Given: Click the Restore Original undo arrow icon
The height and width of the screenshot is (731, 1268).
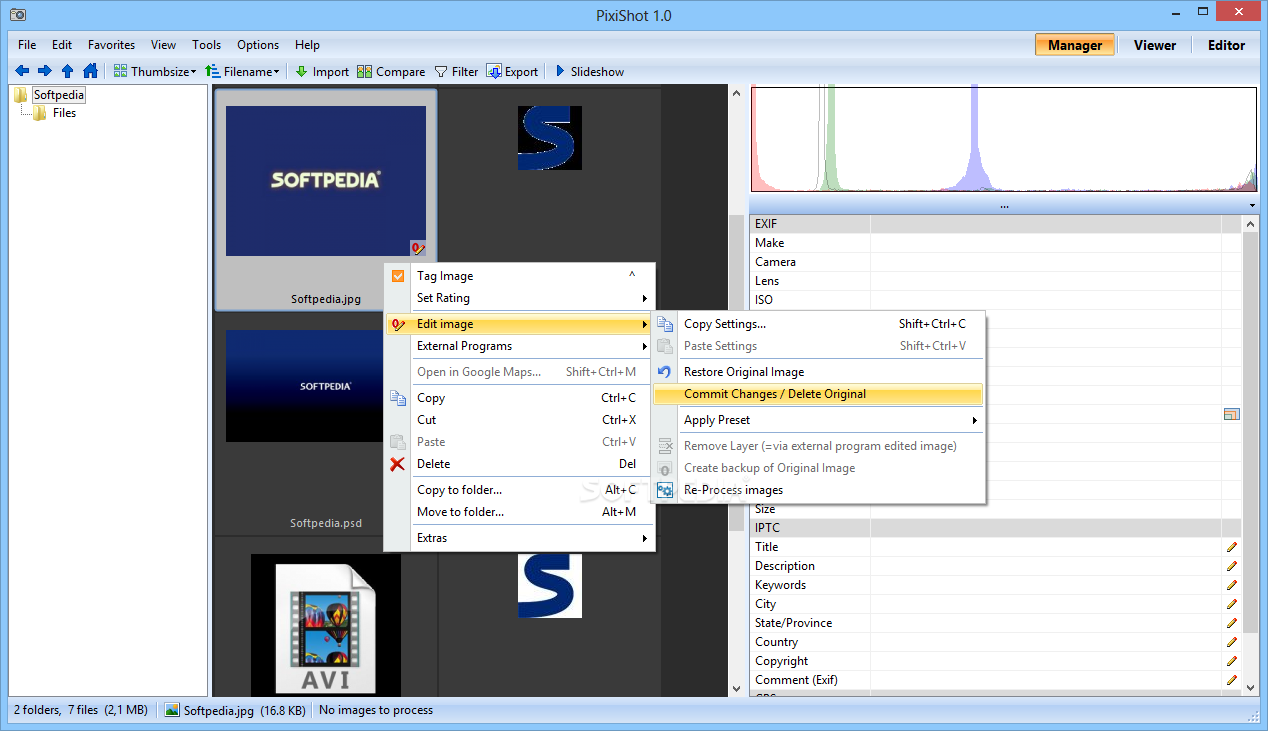Looking at the screenshot, I should (x=665, y=372).
